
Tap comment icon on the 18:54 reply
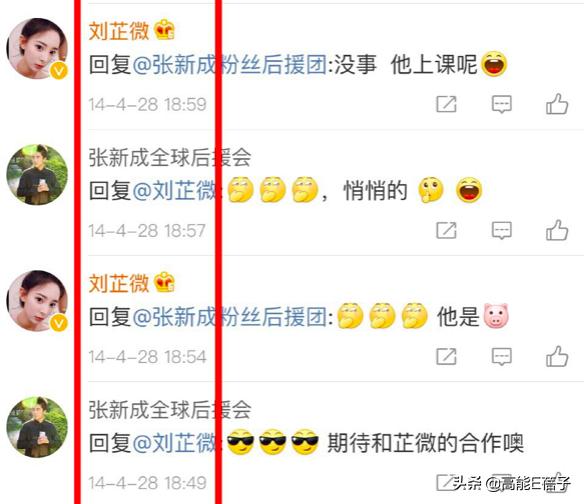point(502,356)
